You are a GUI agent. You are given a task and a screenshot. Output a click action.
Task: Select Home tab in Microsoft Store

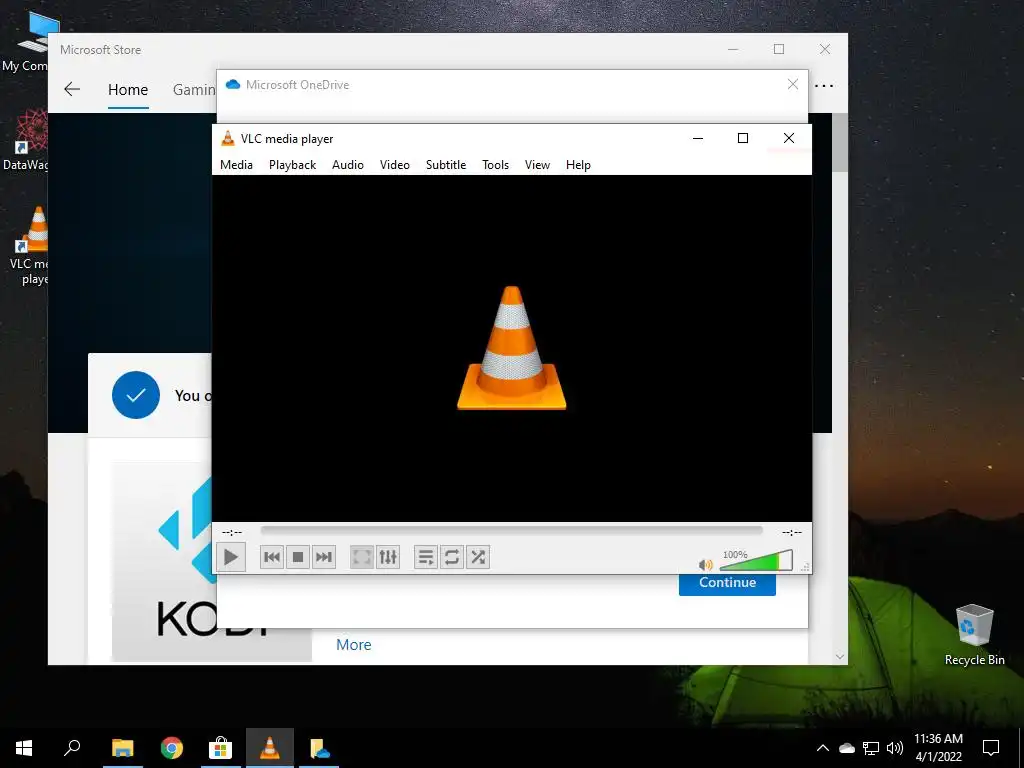[128, 89]
